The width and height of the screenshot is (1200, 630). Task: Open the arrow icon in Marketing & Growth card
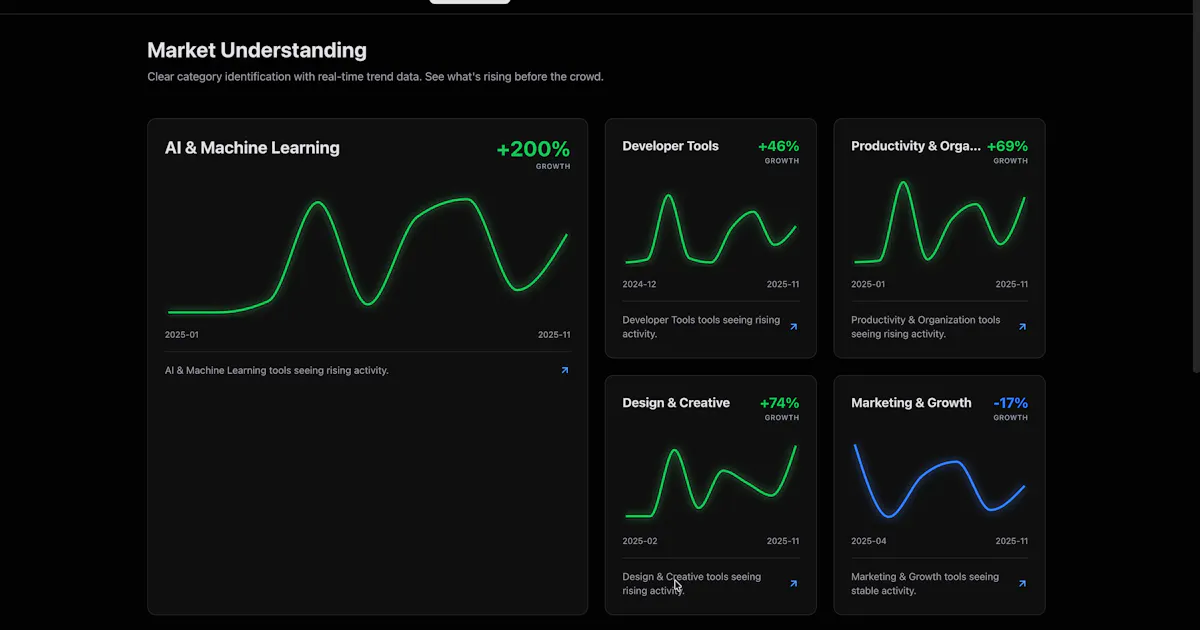click(x=1023, y=584)
